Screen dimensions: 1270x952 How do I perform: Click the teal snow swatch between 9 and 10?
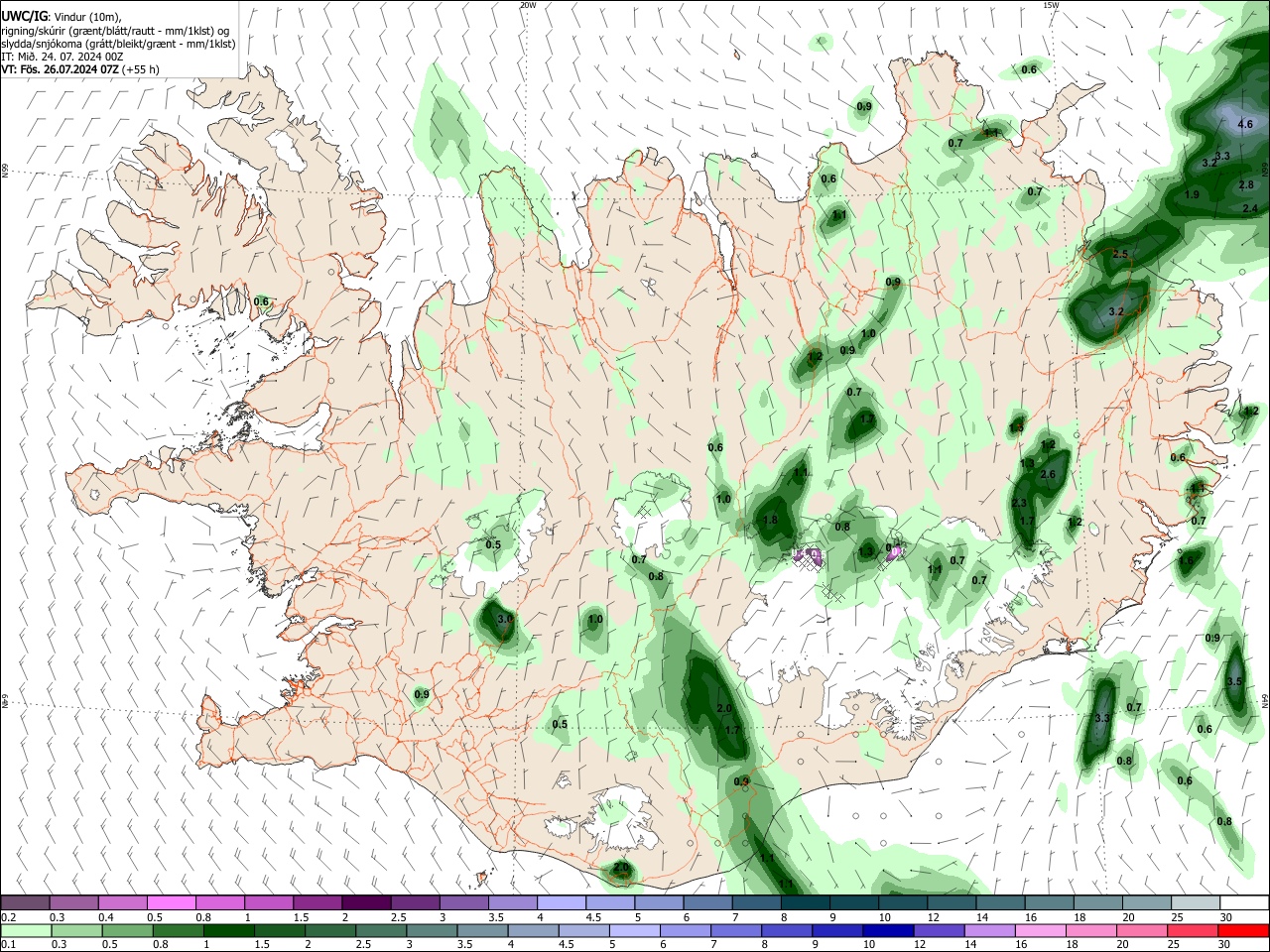coord(854,903)
